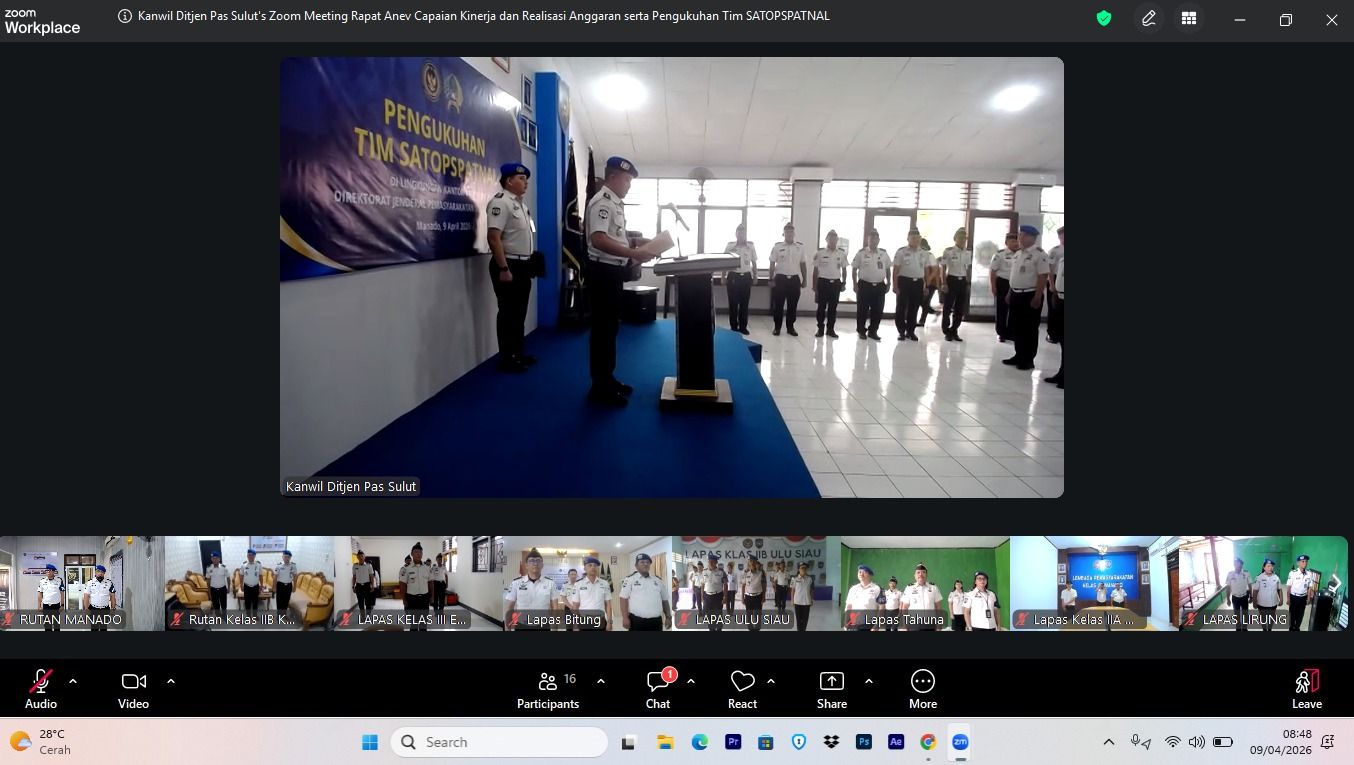Open the React emoji menu
Screen dimensions: 1354x765
[x=742, y=688]
